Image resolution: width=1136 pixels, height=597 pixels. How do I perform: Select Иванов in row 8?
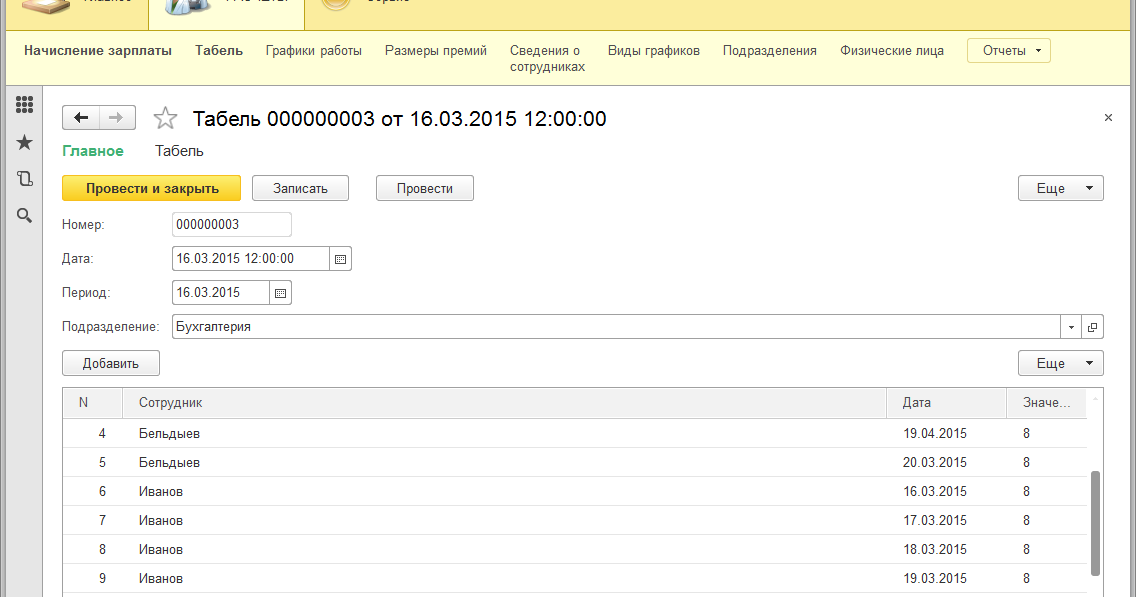161,549
